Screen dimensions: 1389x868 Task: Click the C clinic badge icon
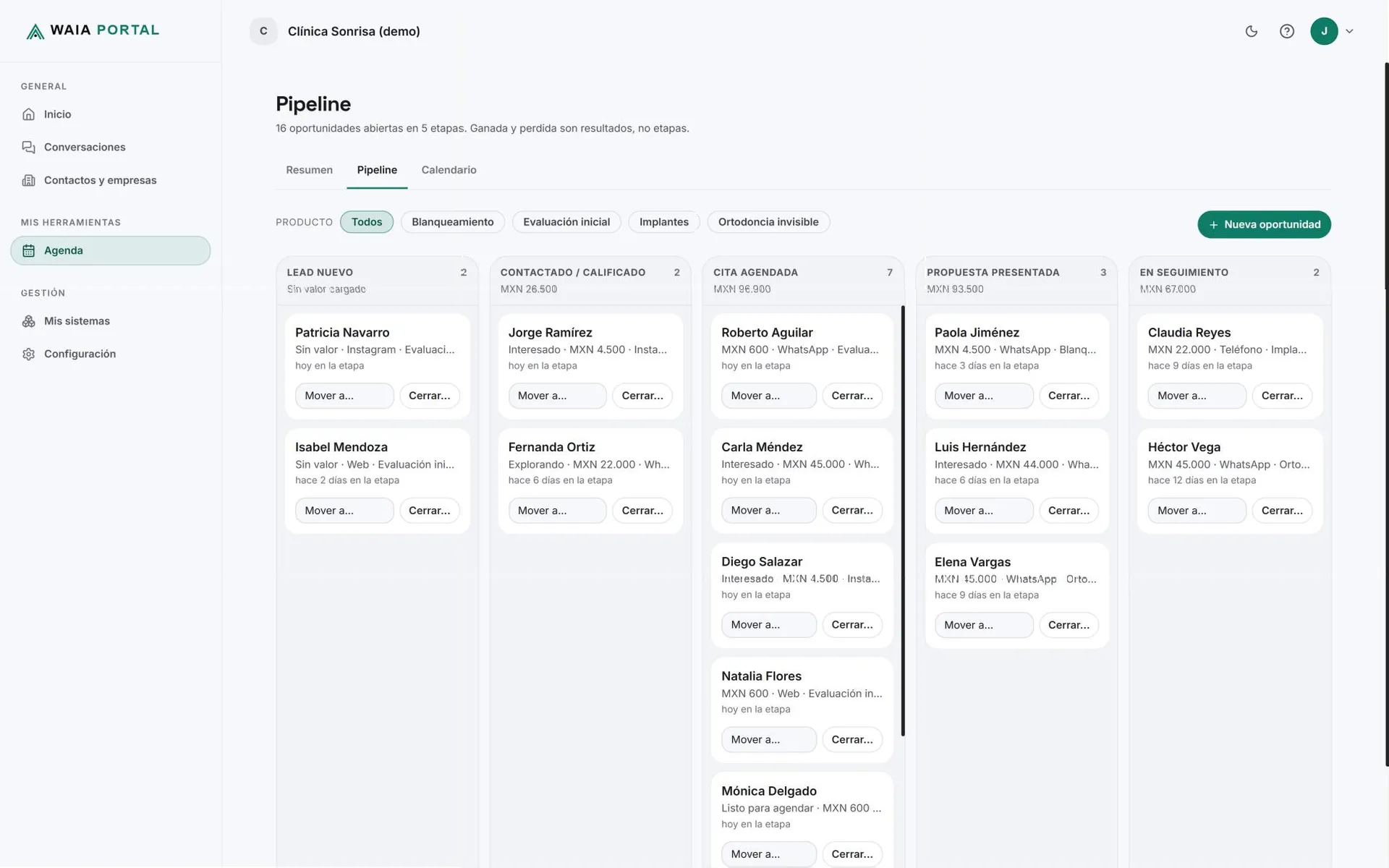(263, 31)
